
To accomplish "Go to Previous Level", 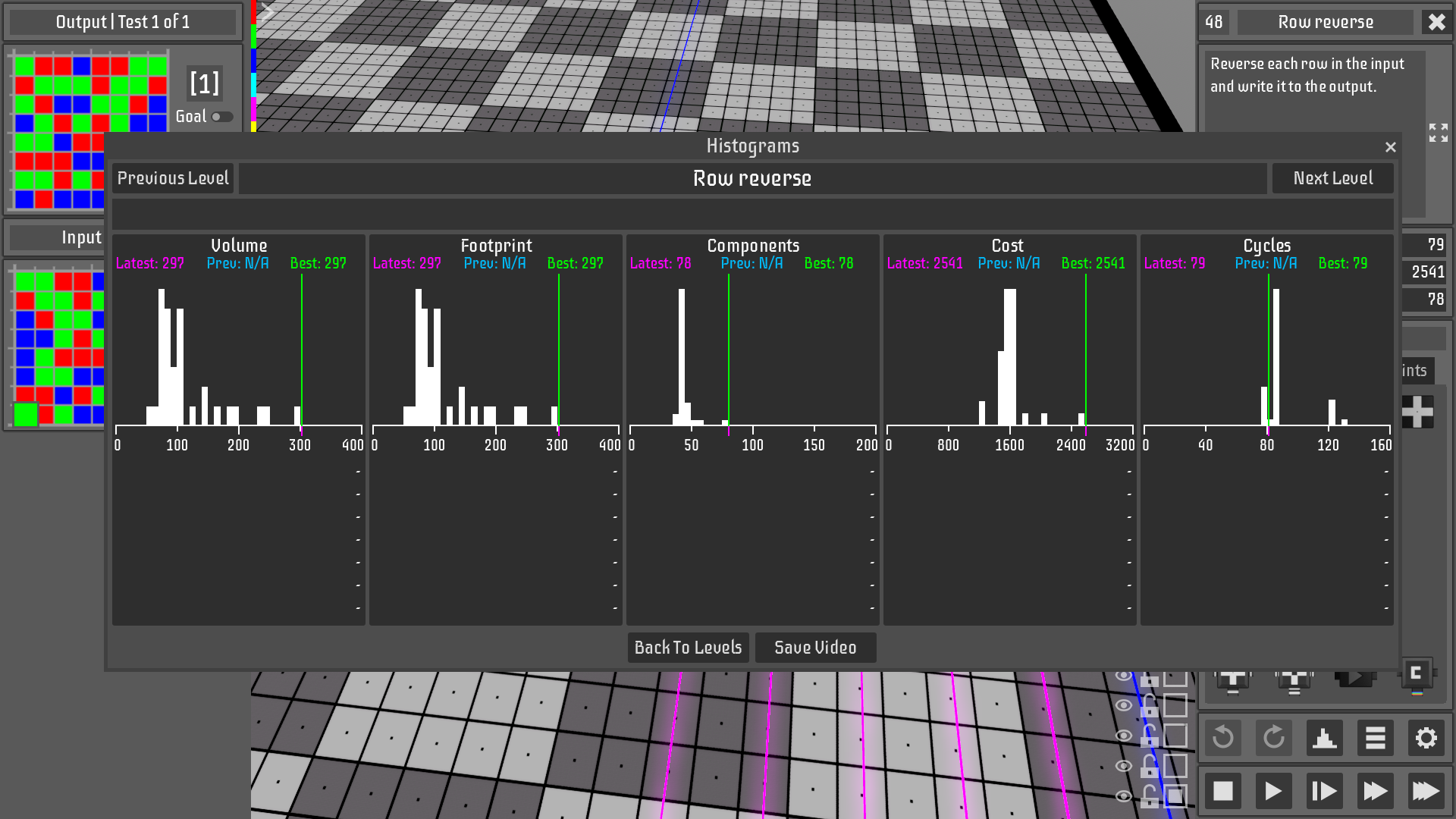I will (x=173, y=178).
